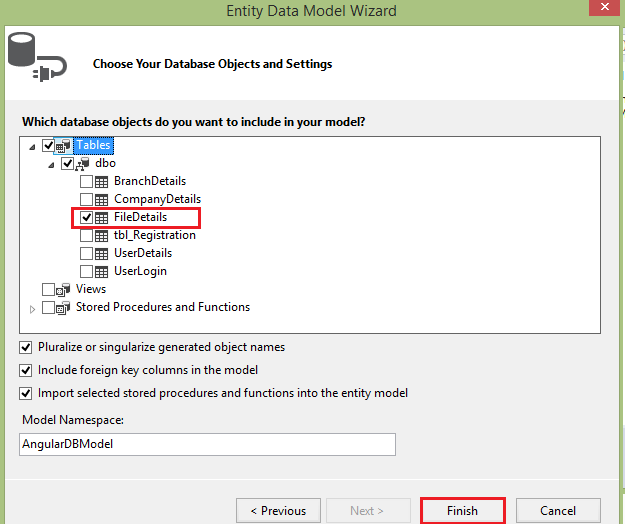The image size is (625, 524).
Task: Click the BranchDetails table icon
Action: tap(101, 182)
